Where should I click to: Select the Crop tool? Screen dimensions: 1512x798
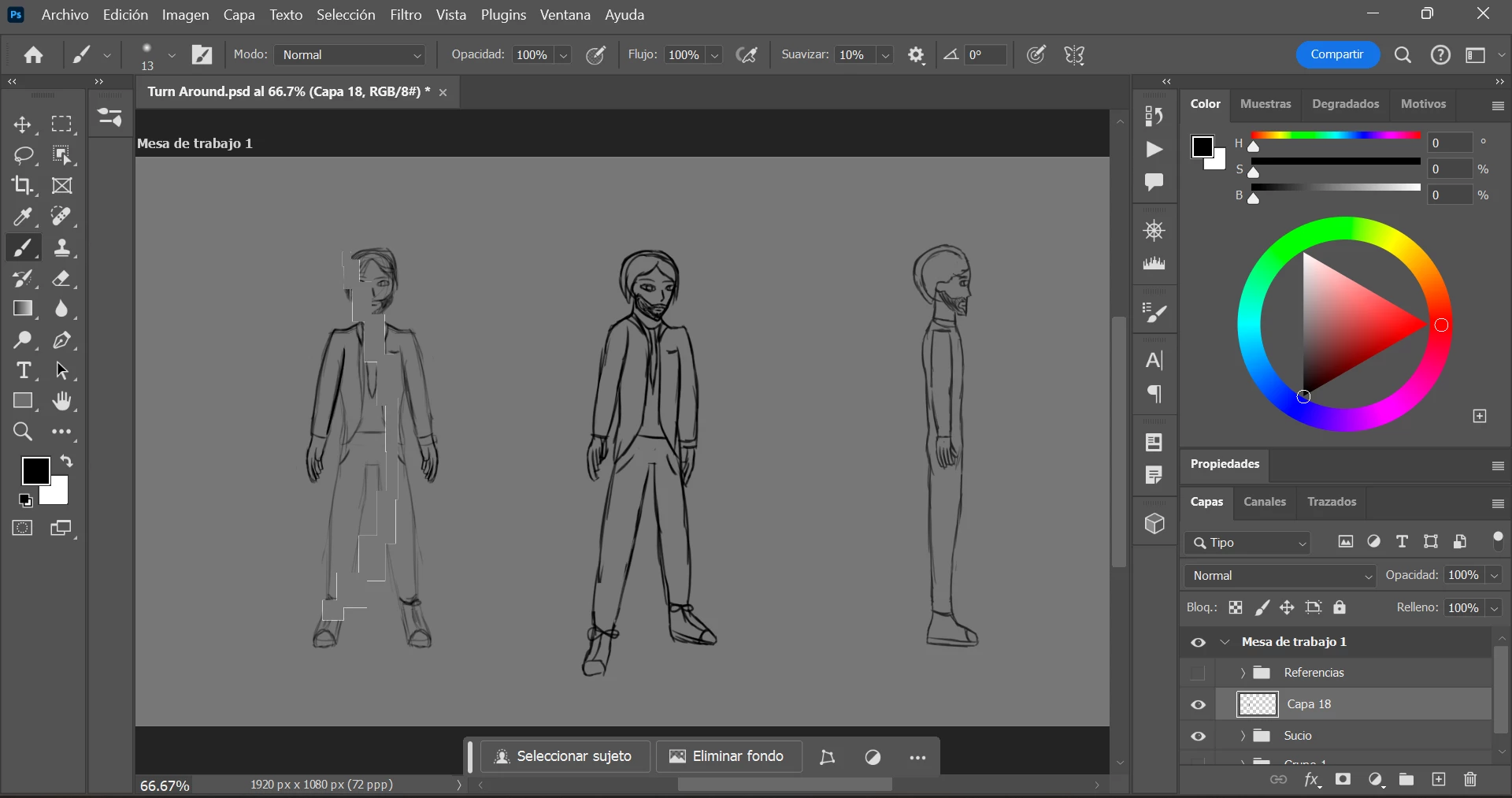click(x=23, y=186)
